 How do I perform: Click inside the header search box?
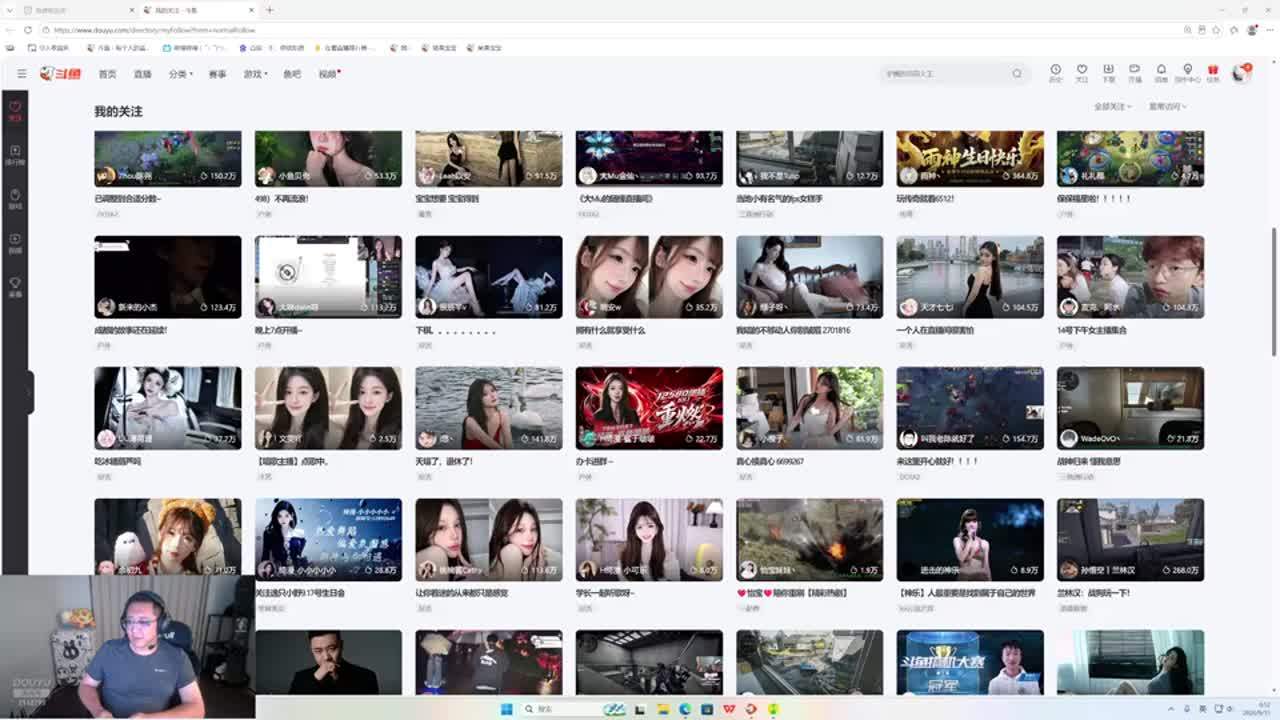click(x=945, y=73)
